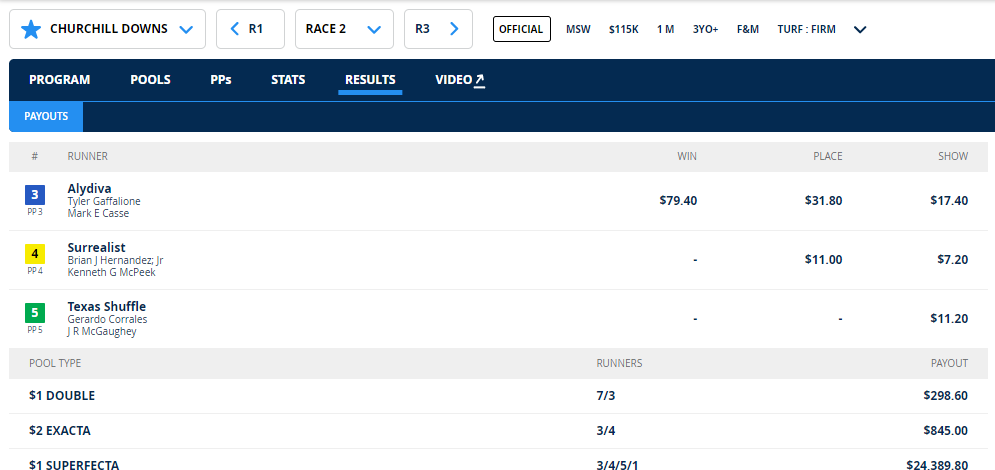Click the POOL TYPE header
Image resolution: width=995 pixels, height=470 pixels.
55,363
